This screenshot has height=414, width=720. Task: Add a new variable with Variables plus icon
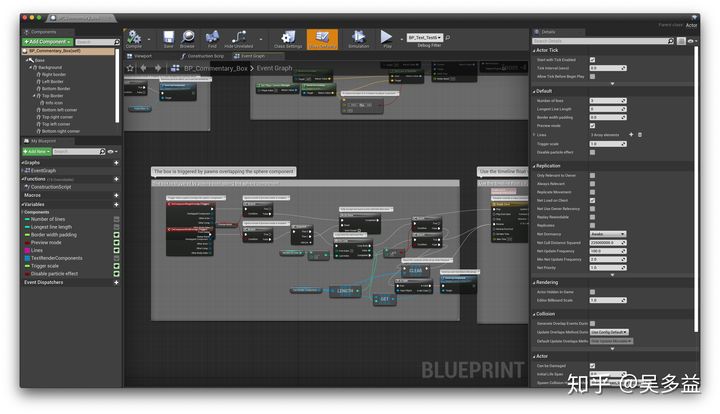pos(116,205)
